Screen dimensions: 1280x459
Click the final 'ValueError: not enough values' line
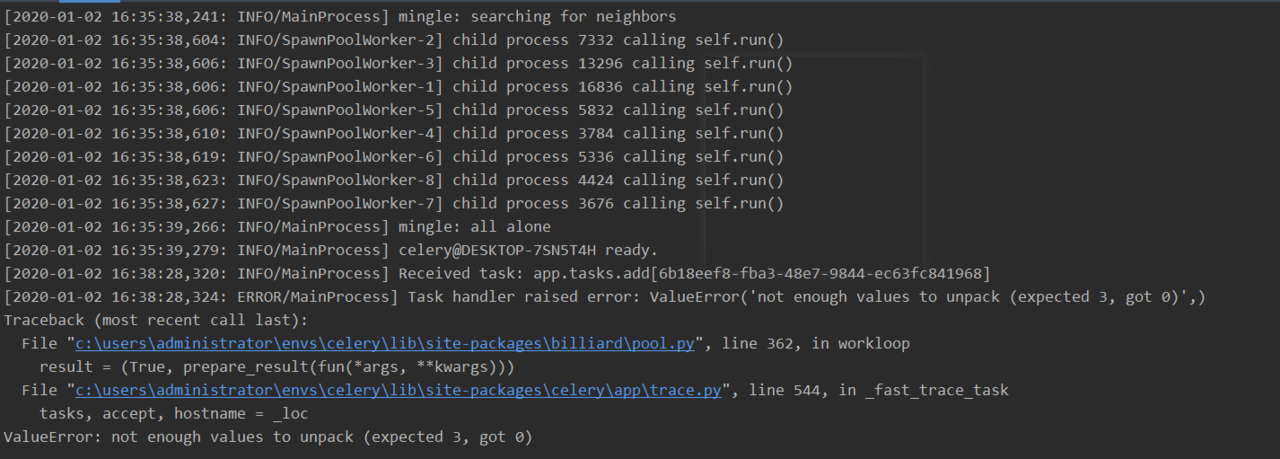pyautogui.click(x=268, y=437)
